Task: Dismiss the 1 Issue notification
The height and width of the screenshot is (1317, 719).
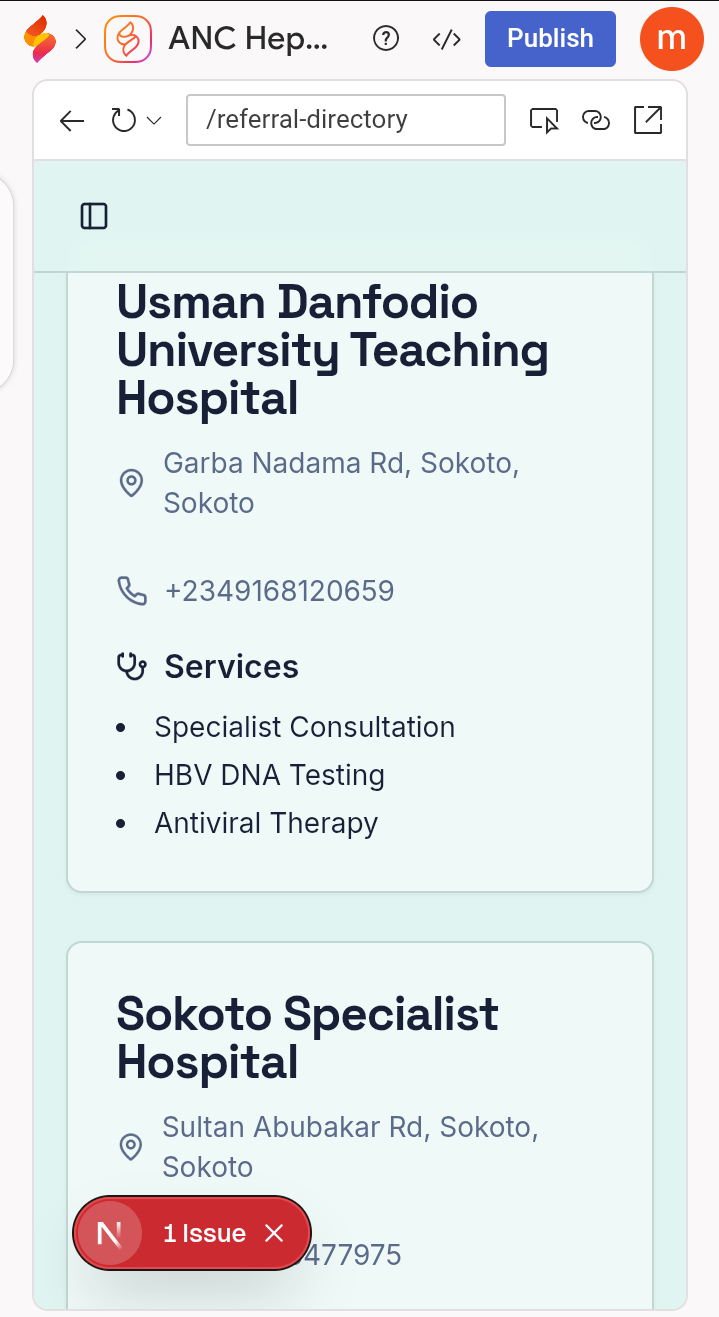Action: point(275,1233)
